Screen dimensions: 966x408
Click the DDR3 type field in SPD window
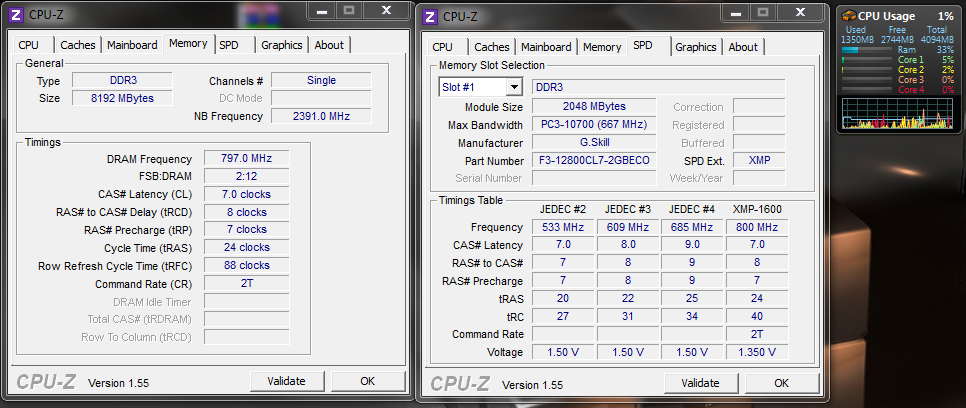659,87
